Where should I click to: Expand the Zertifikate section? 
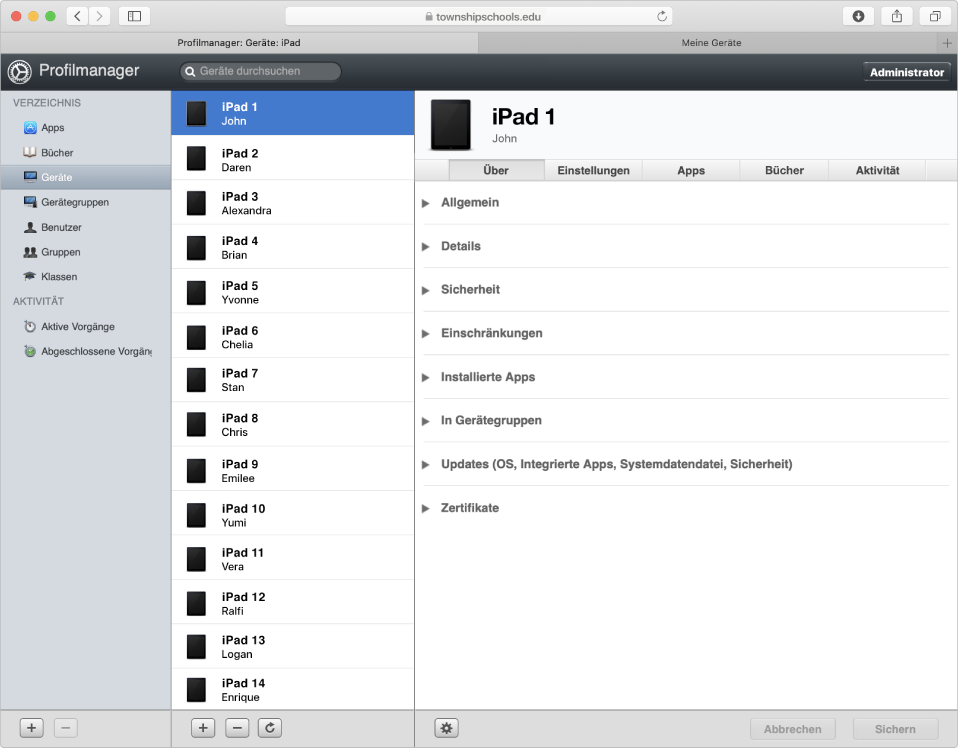(x=426, y=509)
